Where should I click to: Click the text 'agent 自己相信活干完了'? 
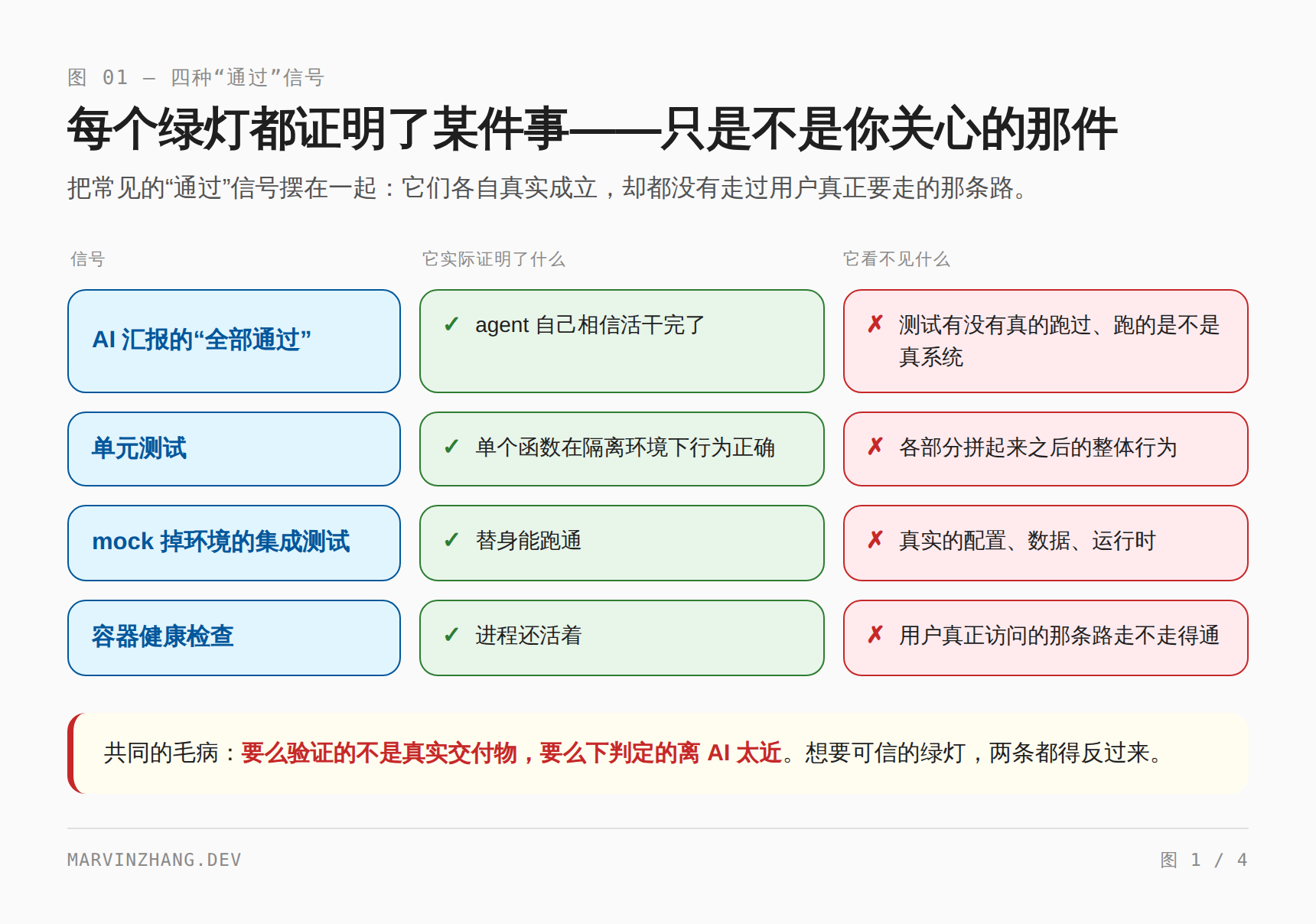click(589, 325)
